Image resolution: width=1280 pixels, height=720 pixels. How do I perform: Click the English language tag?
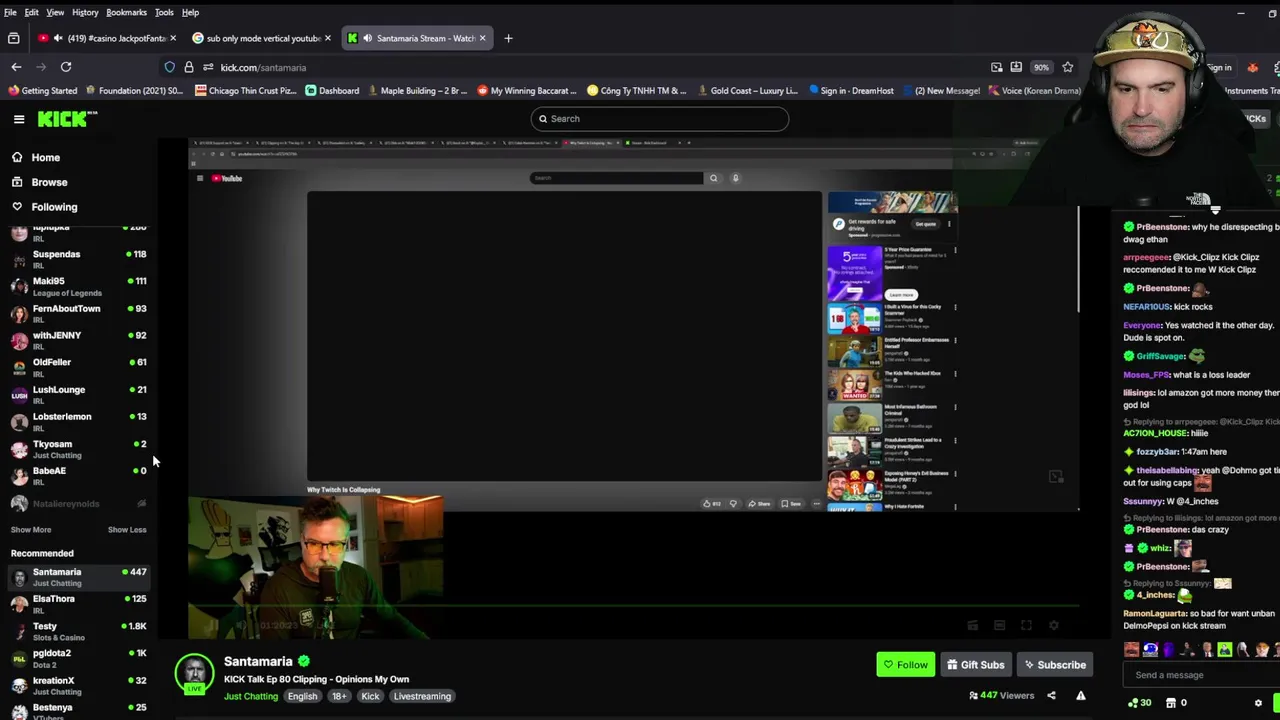302,696
